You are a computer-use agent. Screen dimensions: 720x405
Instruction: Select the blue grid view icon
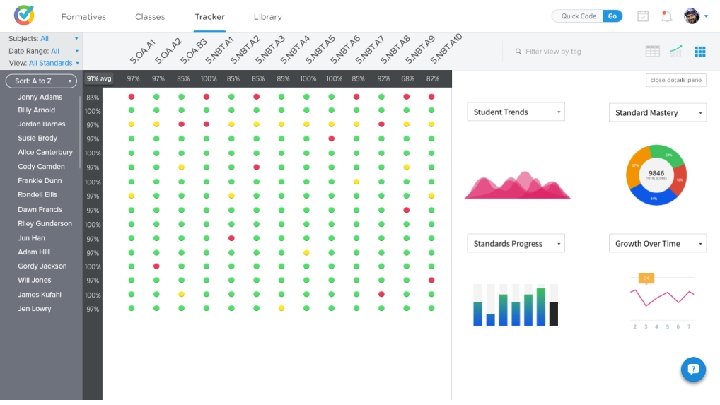point(700,51)
